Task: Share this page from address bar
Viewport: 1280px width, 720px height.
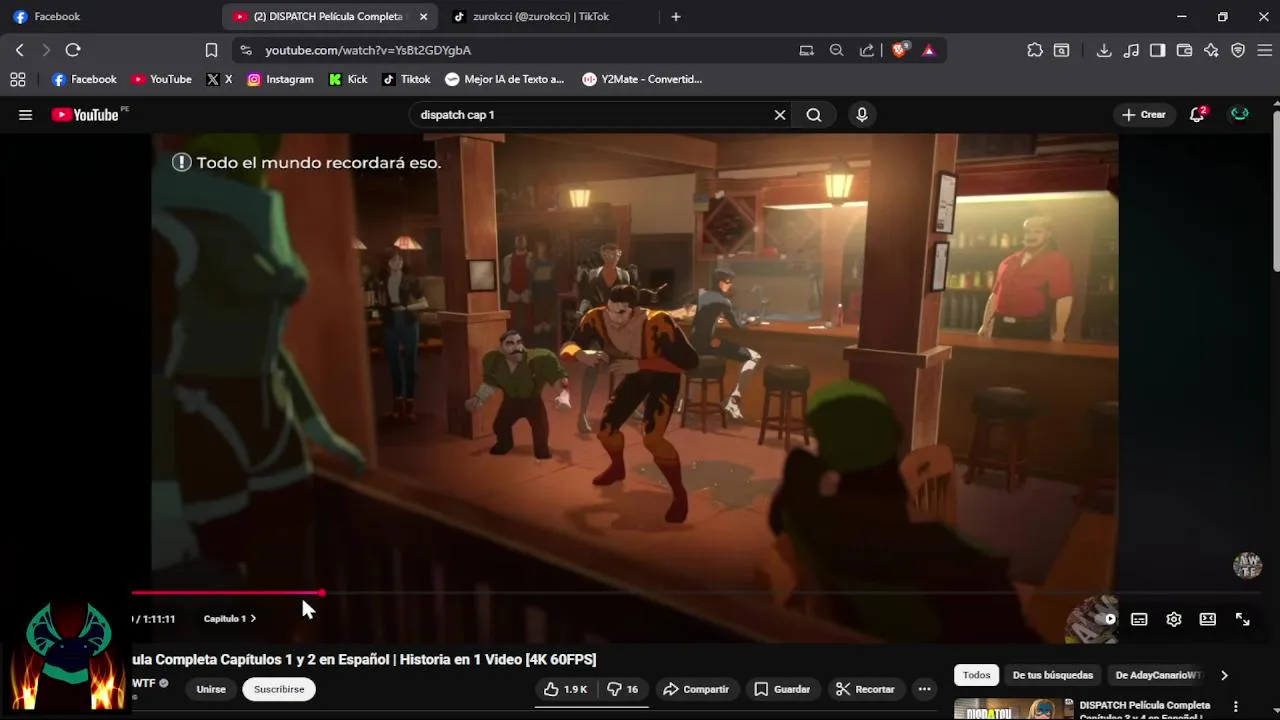Action: (x=867, y=50)
